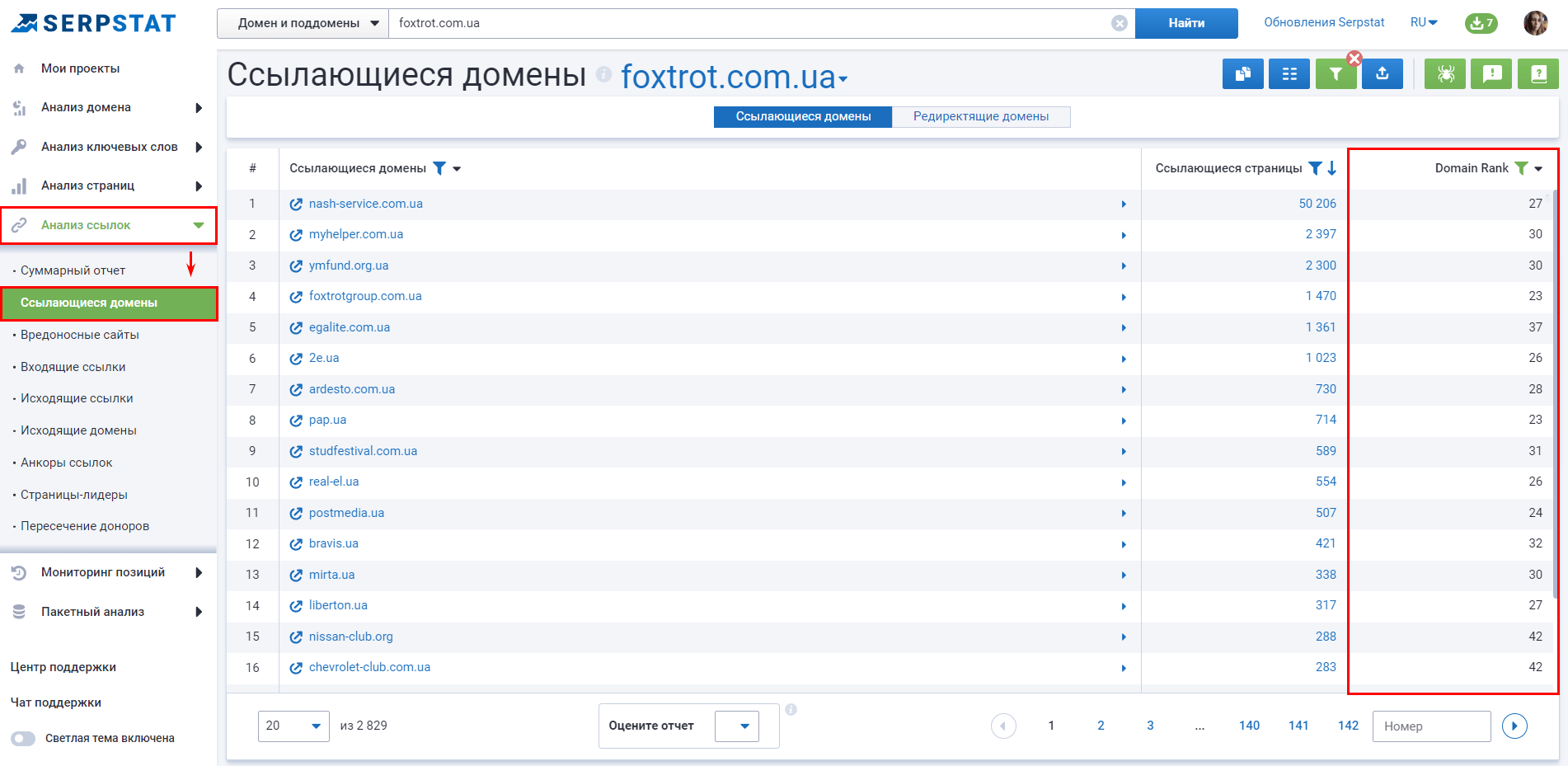Screen dimensions: 1568x766
Task: Open the ardesto.com.ua domain link
Action: pyautogui.click(x=352, y=389)
